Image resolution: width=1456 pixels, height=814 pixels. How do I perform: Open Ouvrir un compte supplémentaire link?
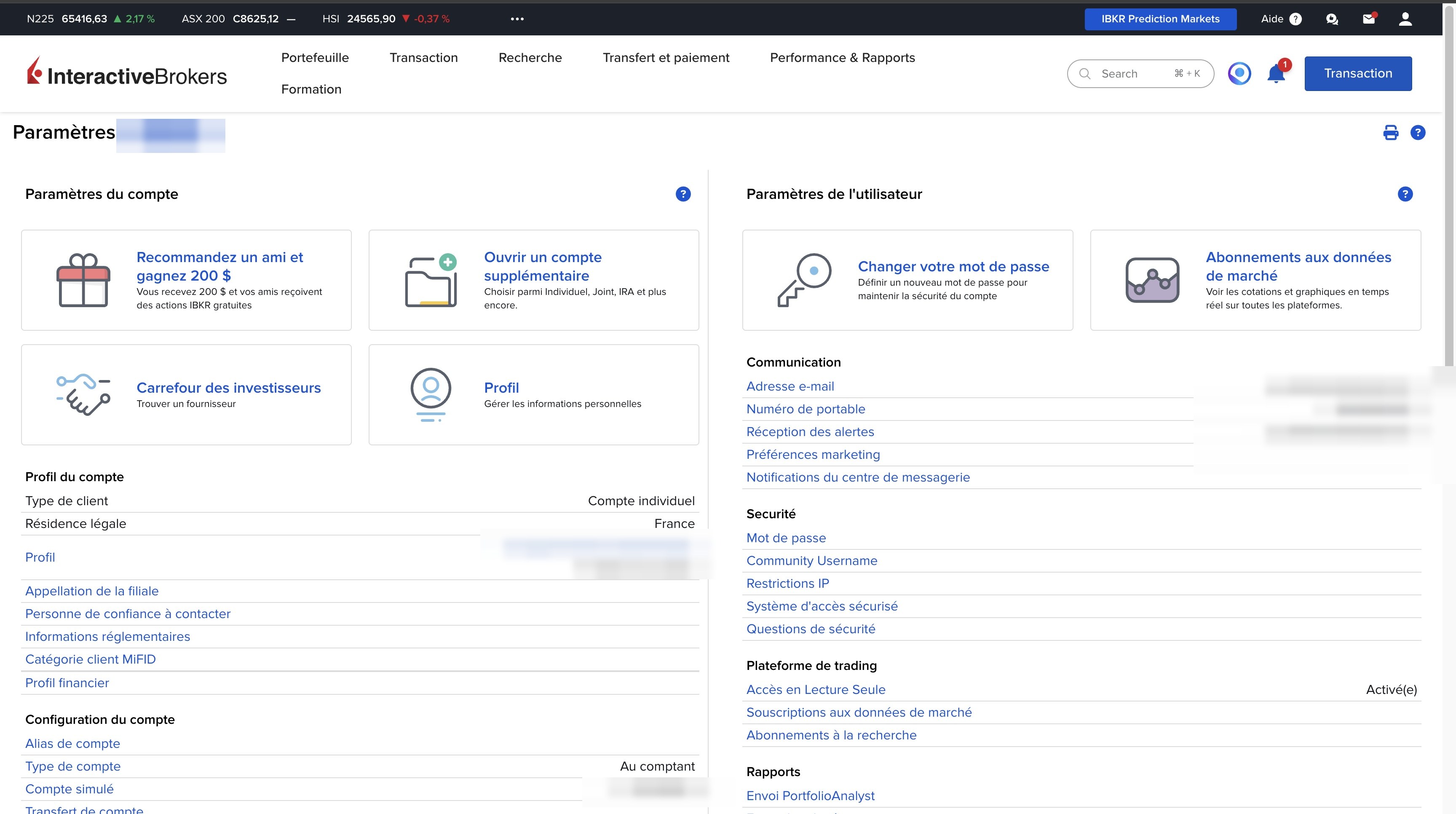tap(543, 266)
